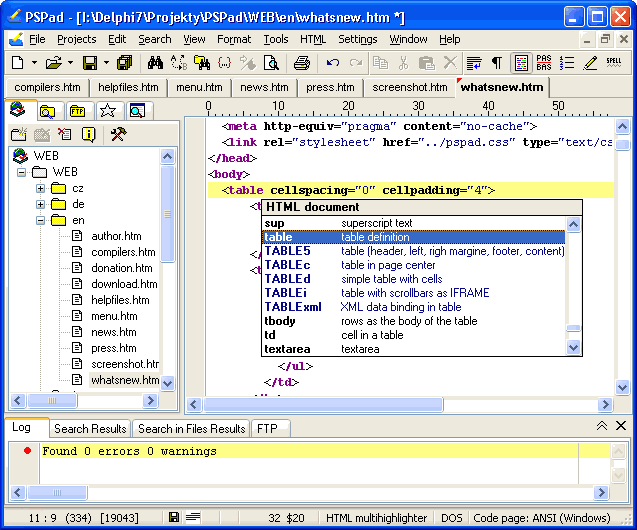Screen dimensions: 637x530
Task: Open project settings tools icon
Action: (x=118, y=134)
